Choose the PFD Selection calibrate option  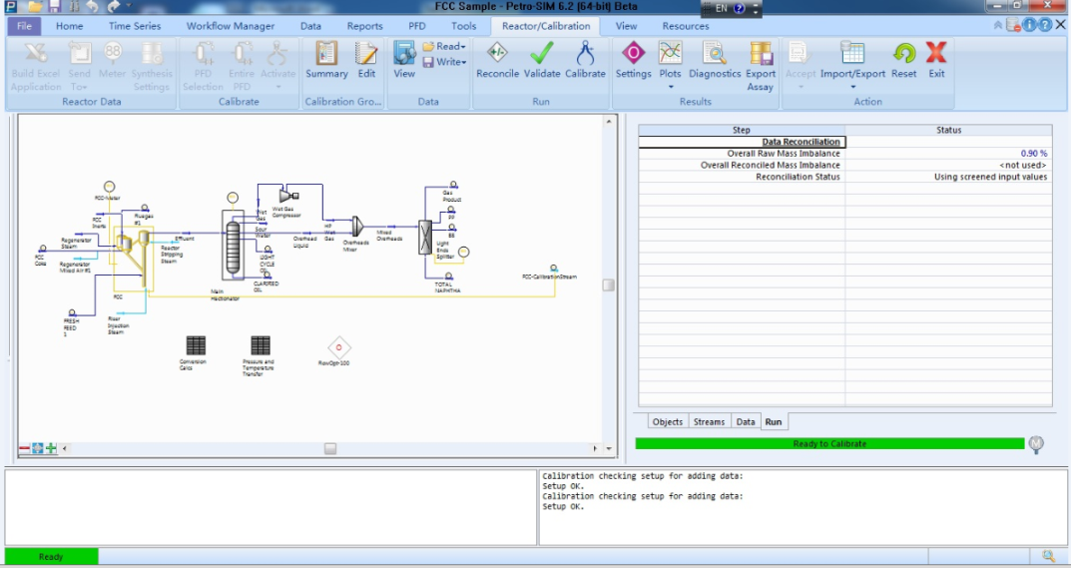(203, 66)
